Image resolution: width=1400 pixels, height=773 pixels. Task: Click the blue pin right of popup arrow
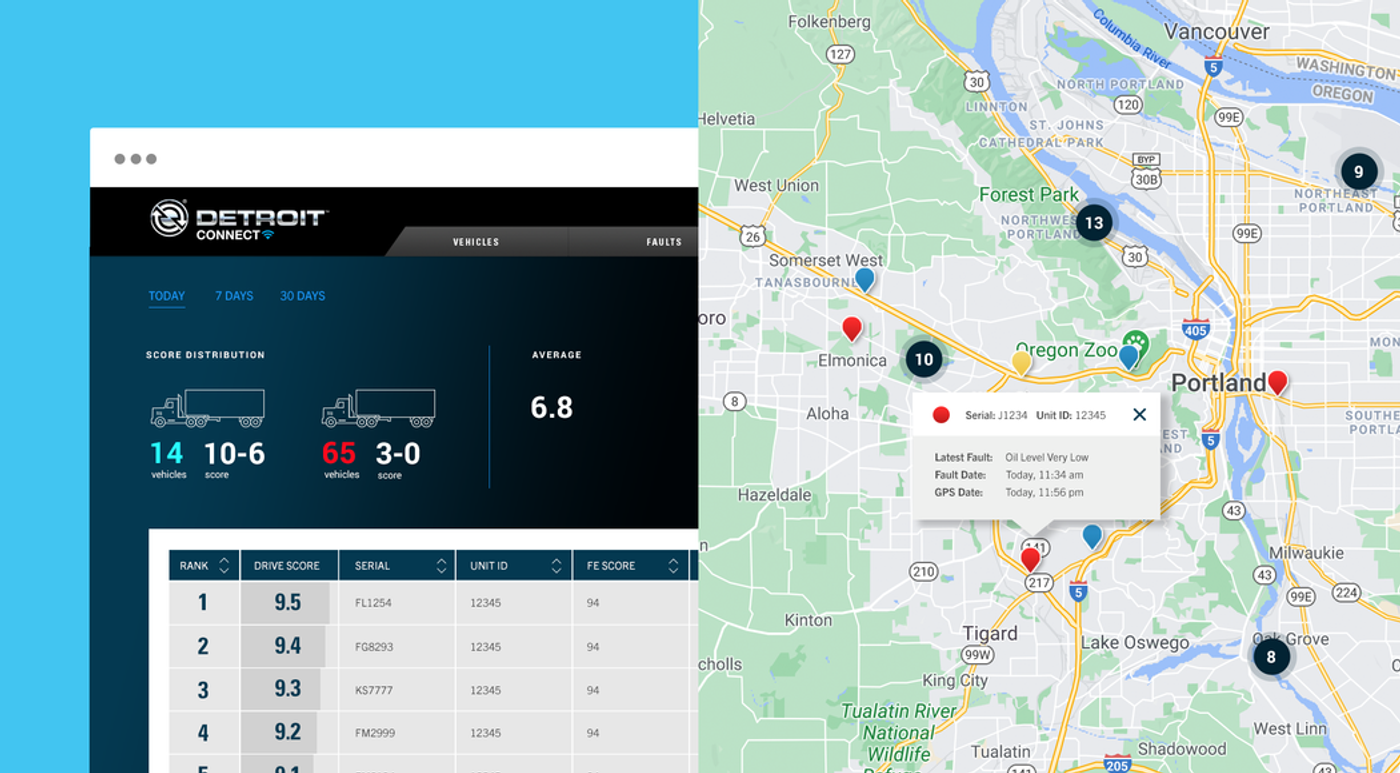1092,537
